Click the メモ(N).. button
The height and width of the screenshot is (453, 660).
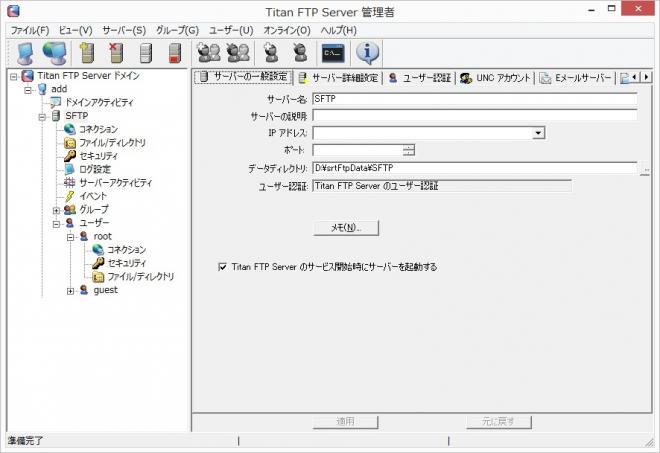tap(346, 228)
